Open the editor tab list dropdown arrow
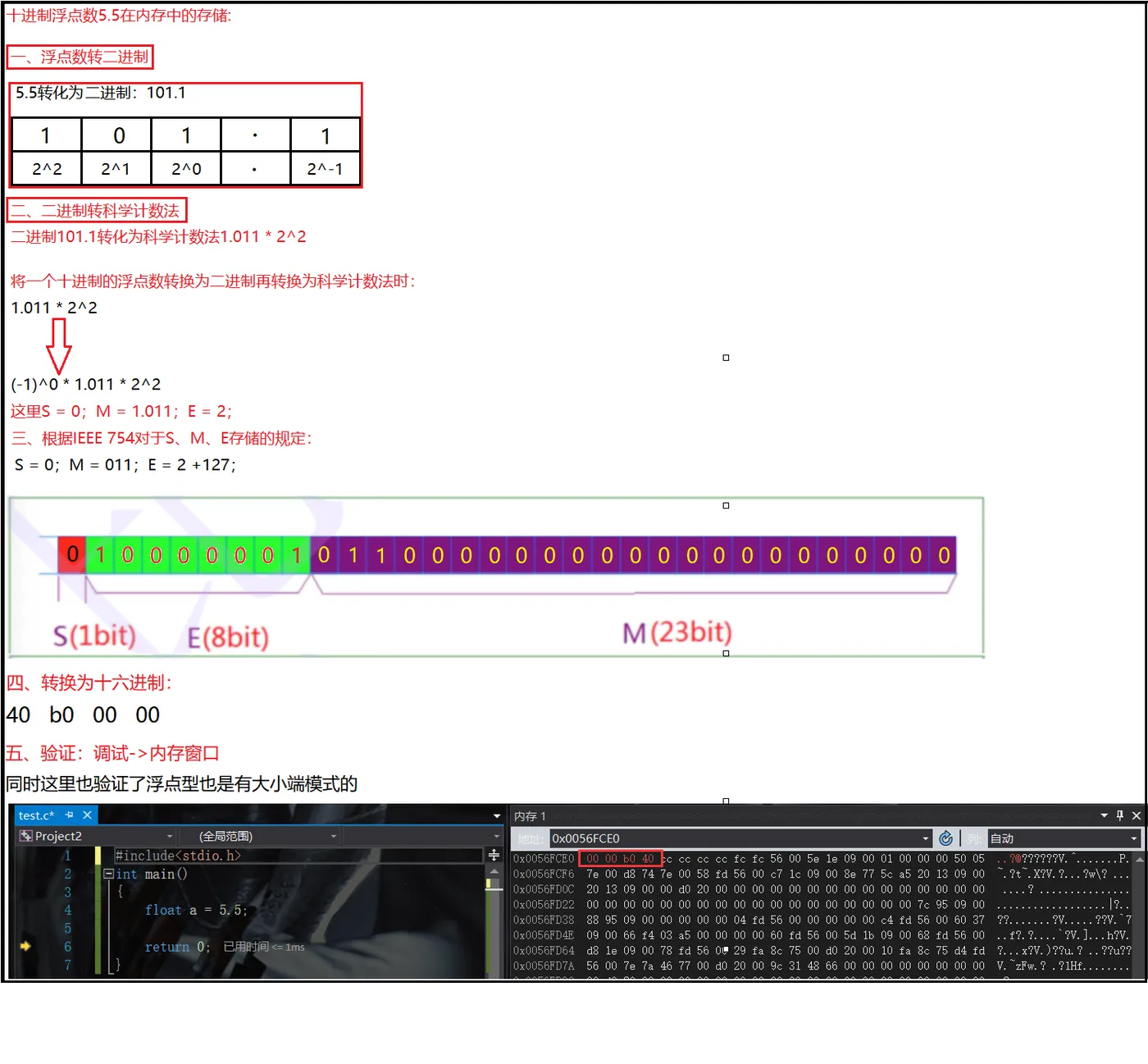This screenshot has width=1148, height=1064. point(497,815)
